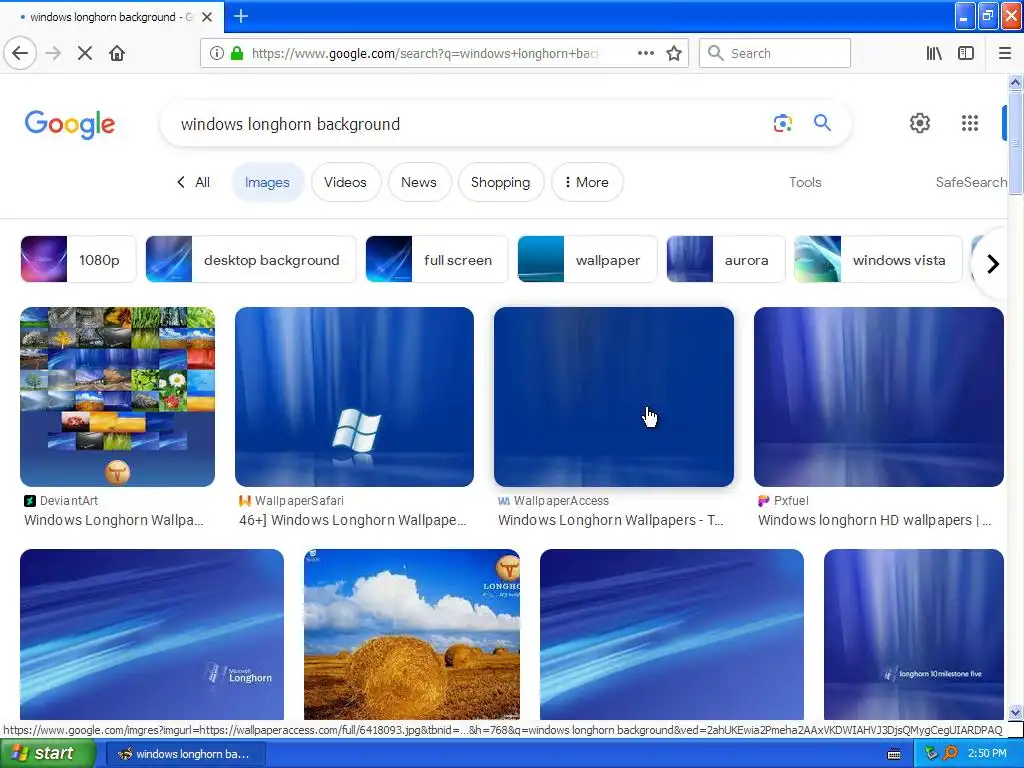Click the tray on-screen keyboard icon
Image resolution: width=1024 pixels, height=768 pixels.
(894, 754)
